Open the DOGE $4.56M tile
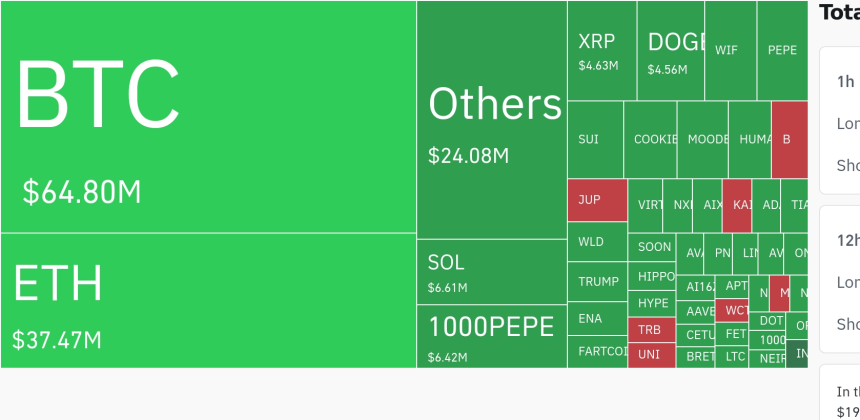The height and width of the screenshot is (420, 860). click(x=670, y=50)
